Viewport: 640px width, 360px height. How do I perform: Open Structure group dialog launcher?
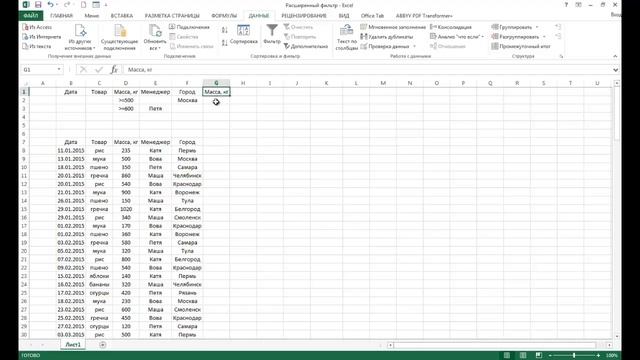[561, 56]
